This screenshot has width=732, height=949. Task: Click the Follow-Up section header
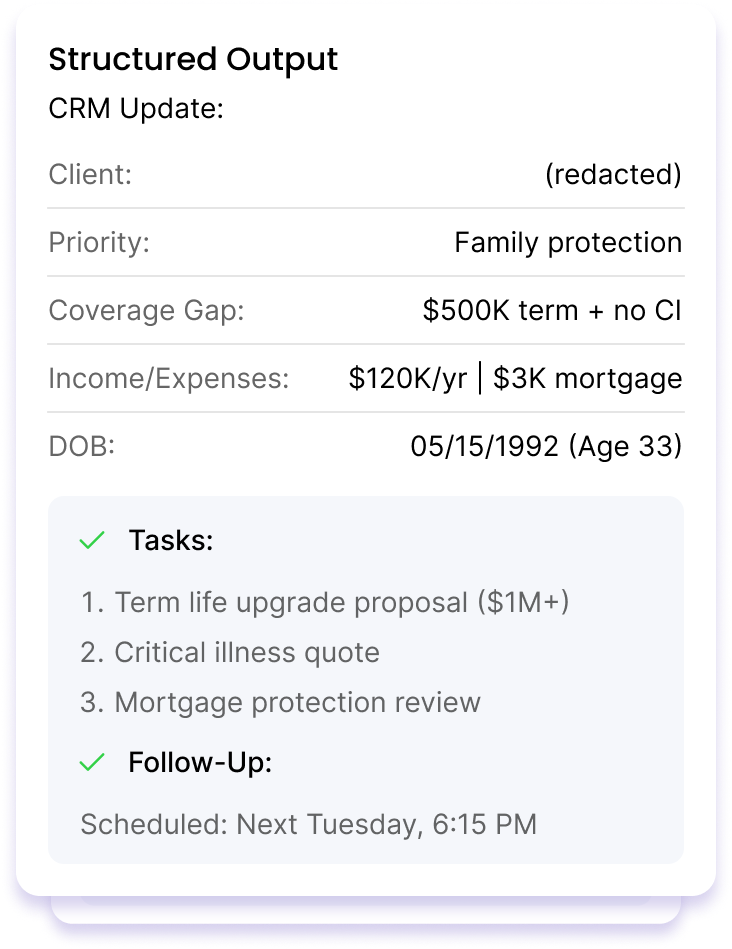pyautogui.click(x=200, y=762)
